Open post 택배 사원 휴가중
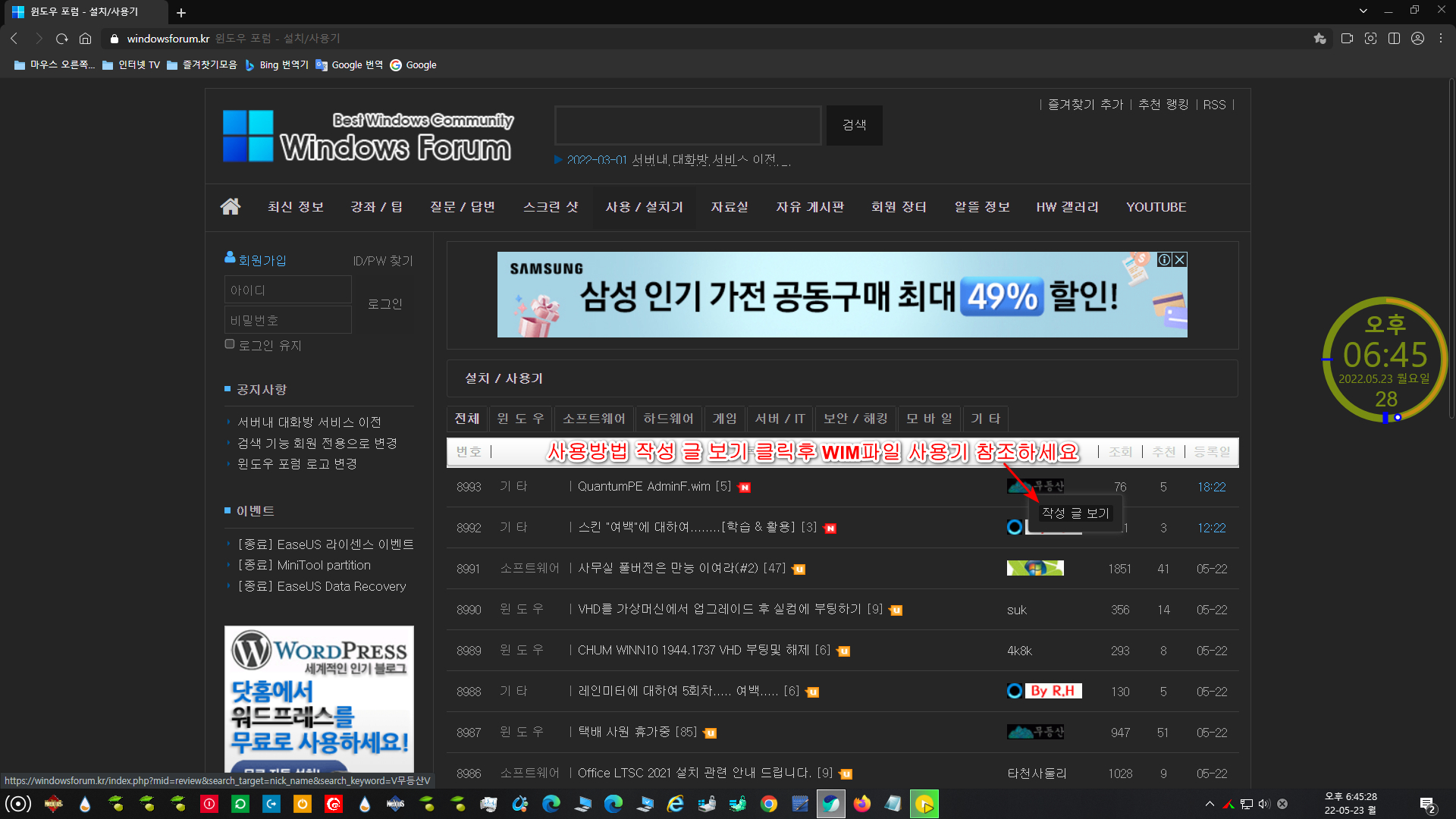This screenshot has height=819, width=1456. coord(625,733)
